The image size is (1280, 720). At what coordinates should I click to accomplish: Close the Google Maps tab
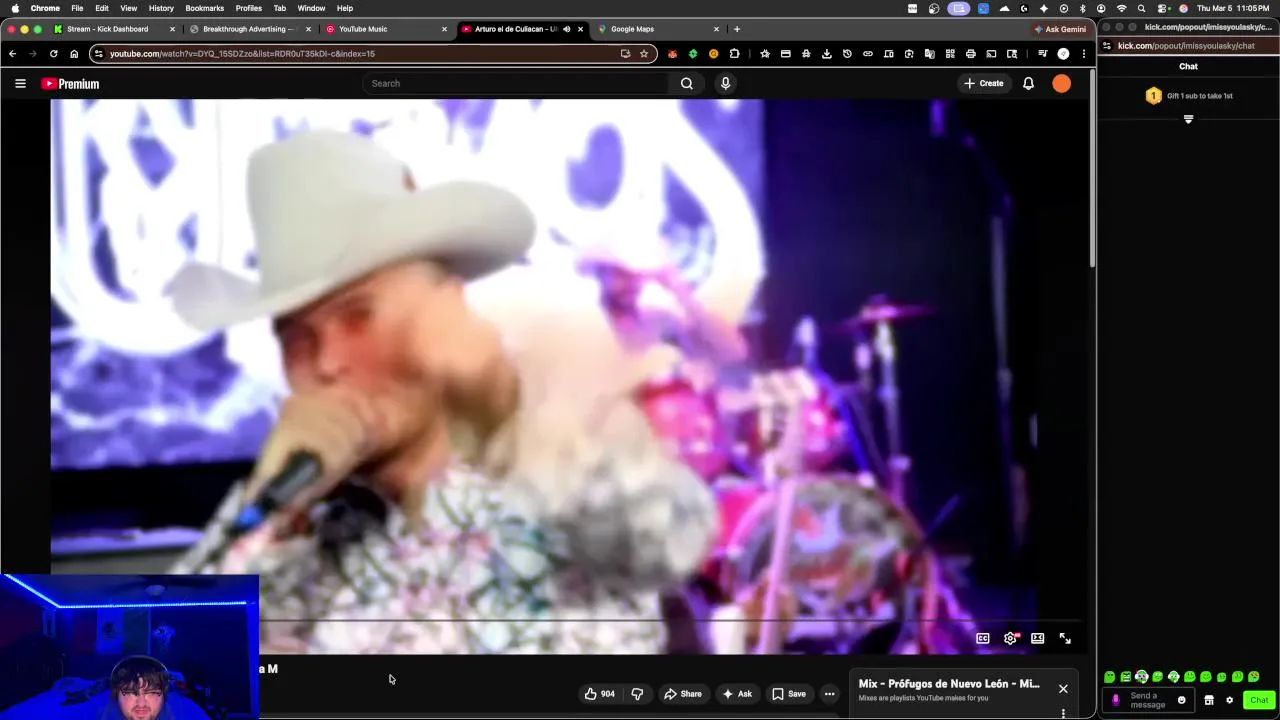pos(716,29)
